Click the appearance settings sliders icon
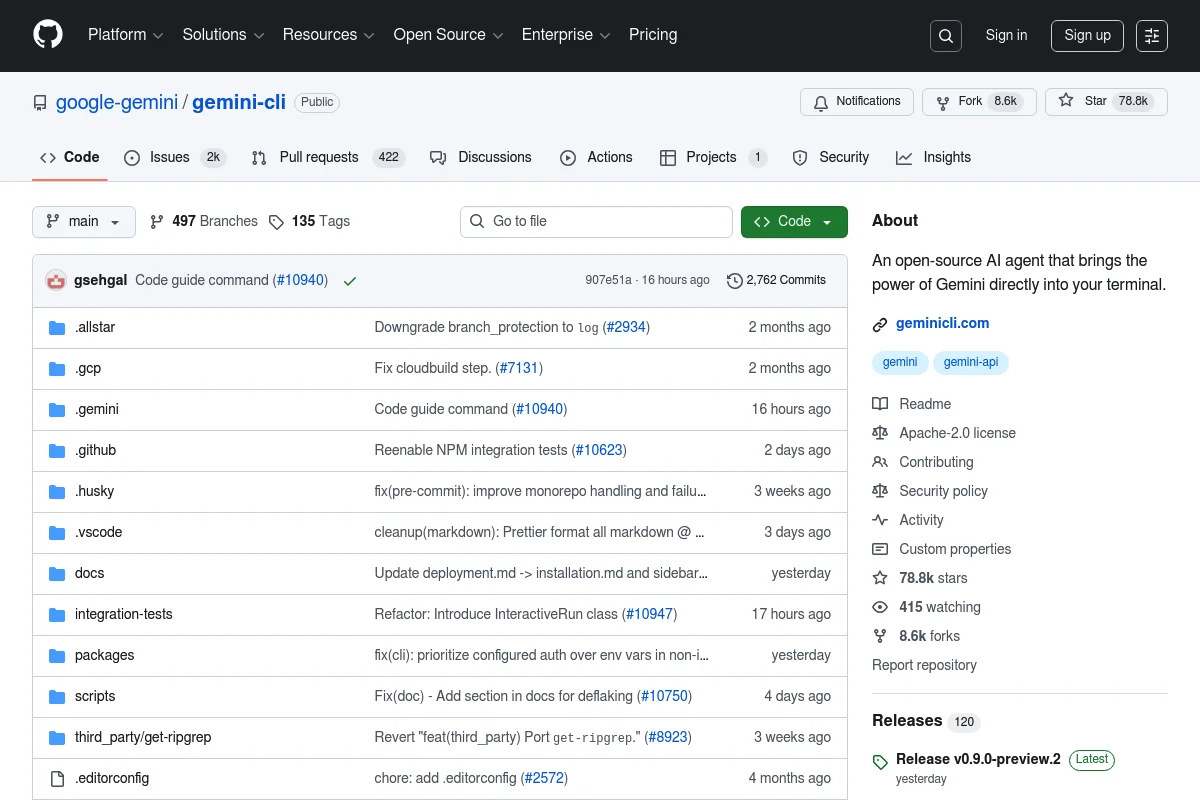This screenshot has height=800, width=1200. 1152,36
